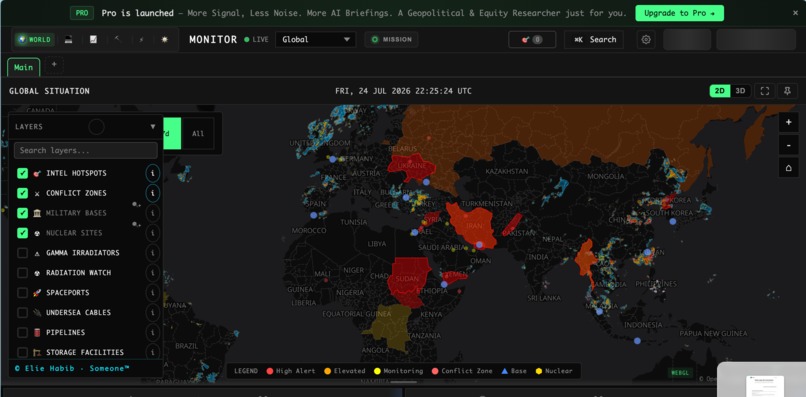Click the Elevated legend entry
Image resolution: width=806 pixels, height=397 pixels.
point(344,371)
